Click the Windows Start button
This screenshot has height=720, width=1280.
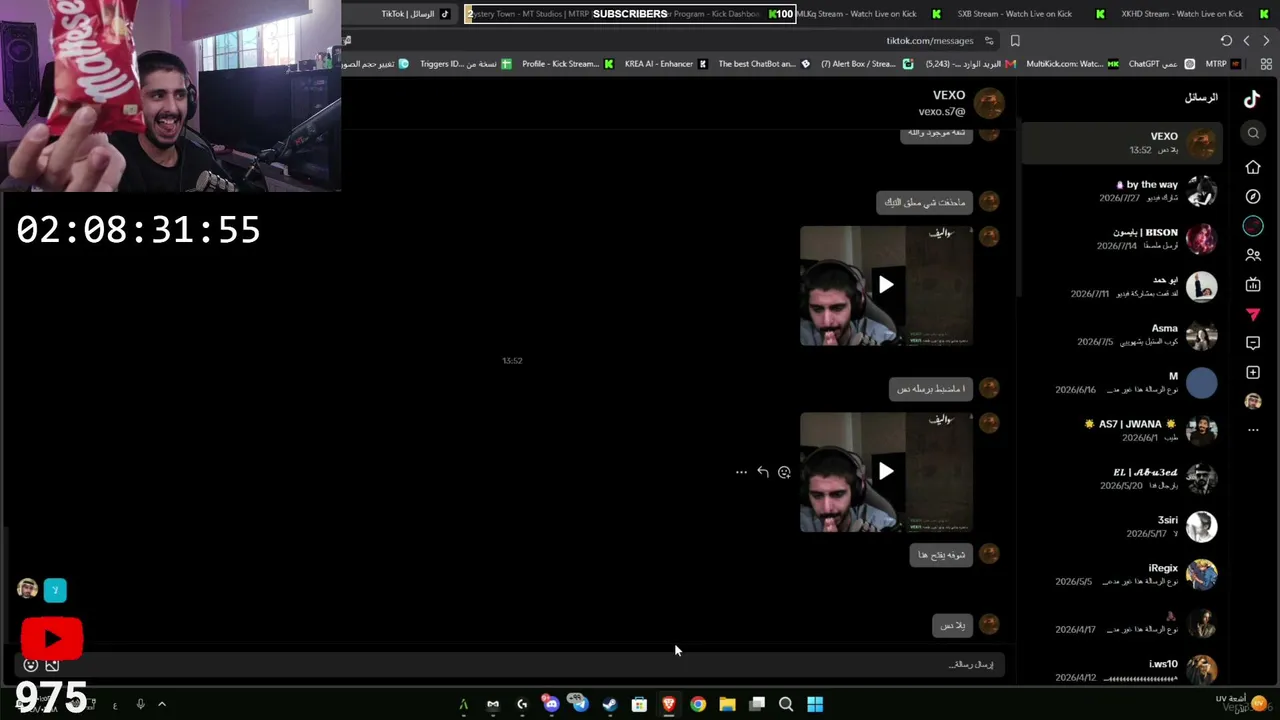click(815, 704)
